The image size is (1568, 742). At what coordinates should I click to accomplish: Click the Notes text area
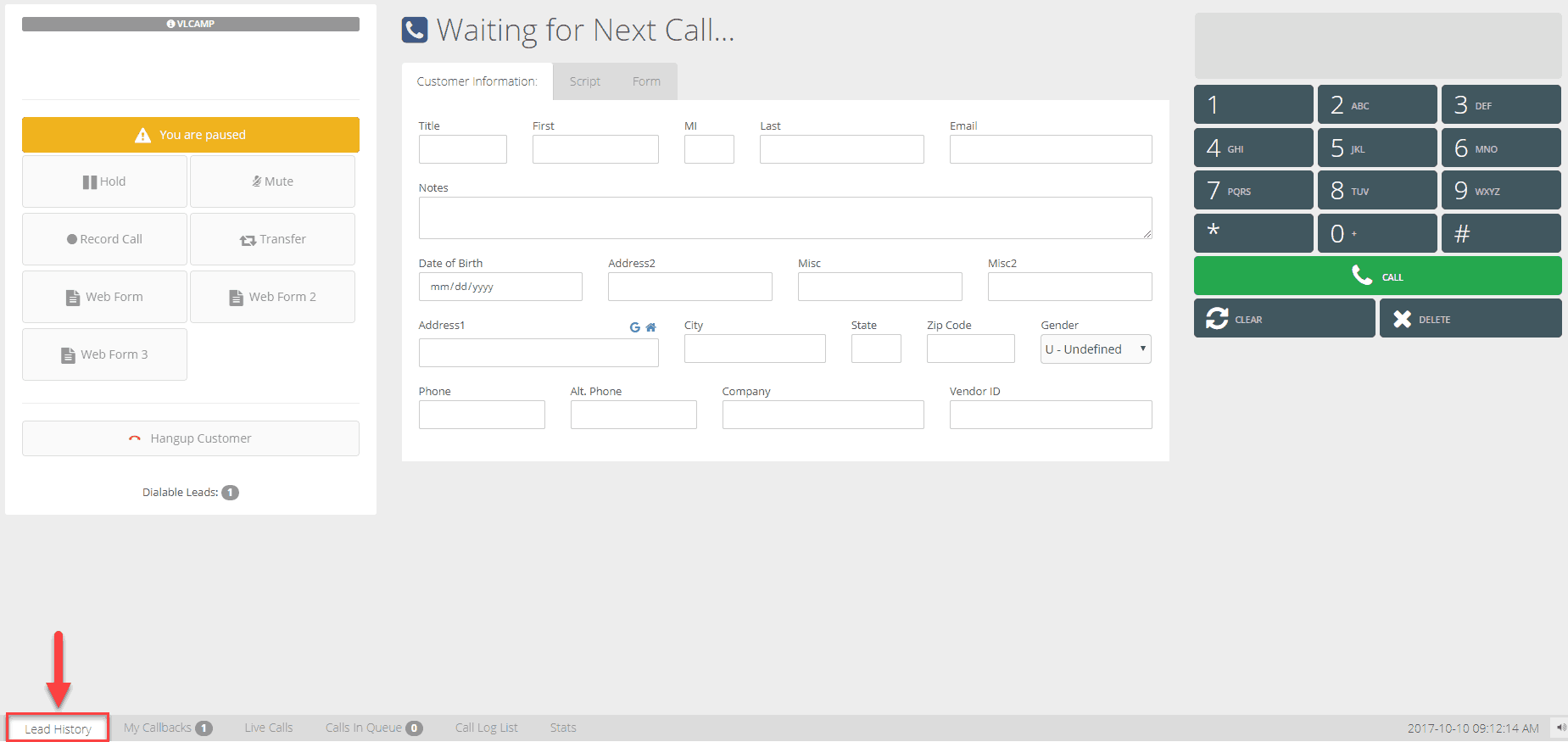785,218
